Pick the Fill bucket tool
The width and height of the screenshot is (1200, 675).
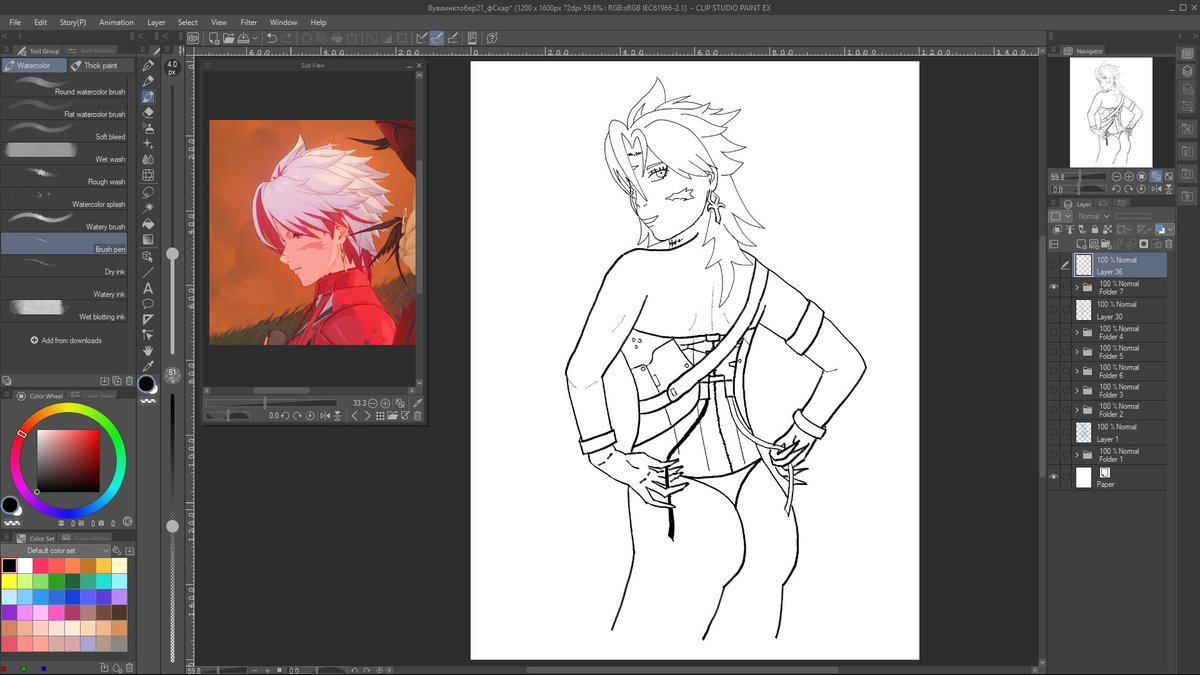148,224
